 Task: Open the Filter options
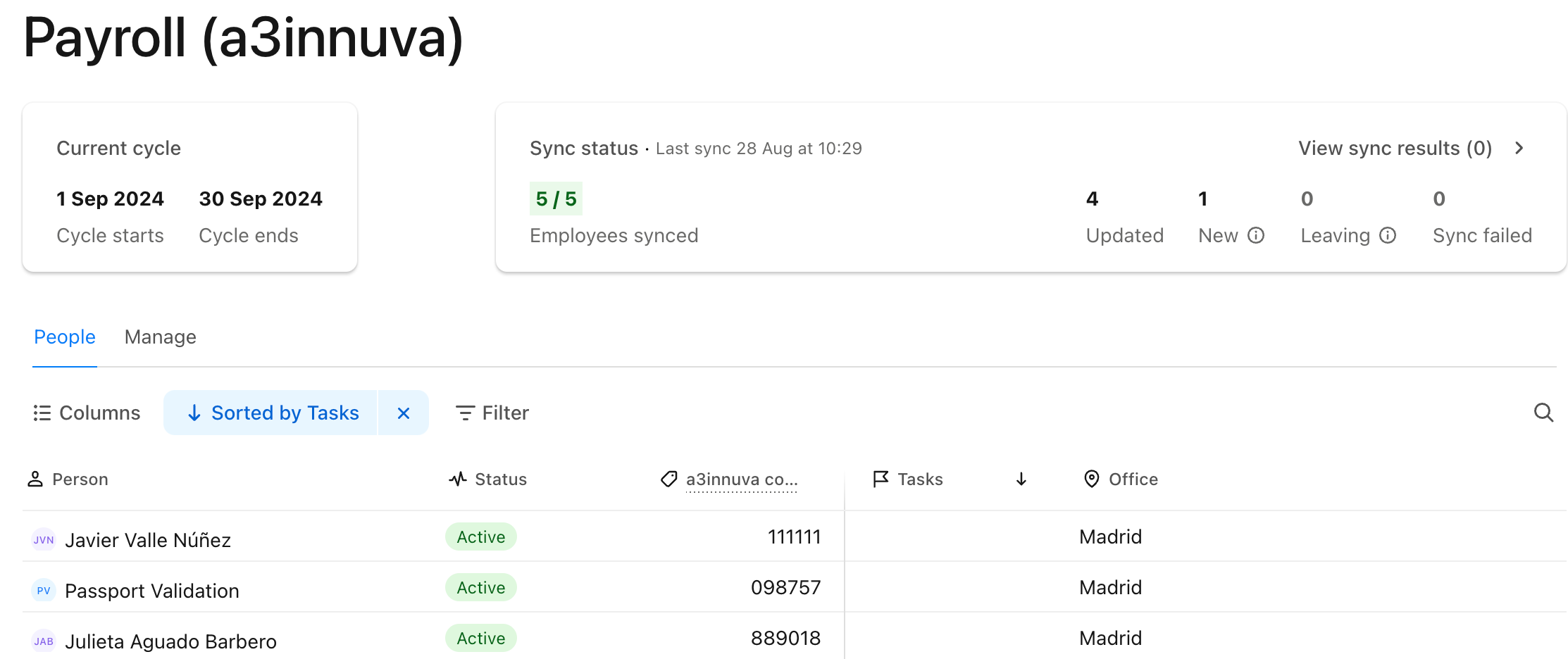[492, 413]
